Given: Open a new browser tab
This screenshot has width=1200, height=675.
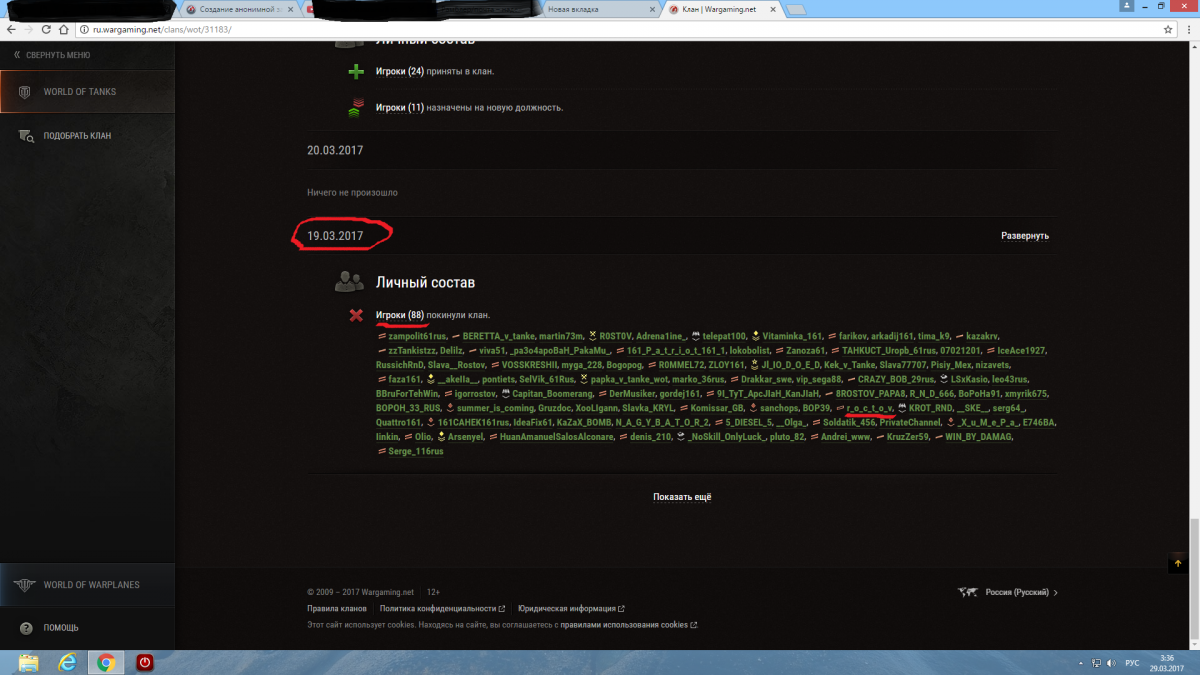Looking at the screenshot, I should click(797, 9).
